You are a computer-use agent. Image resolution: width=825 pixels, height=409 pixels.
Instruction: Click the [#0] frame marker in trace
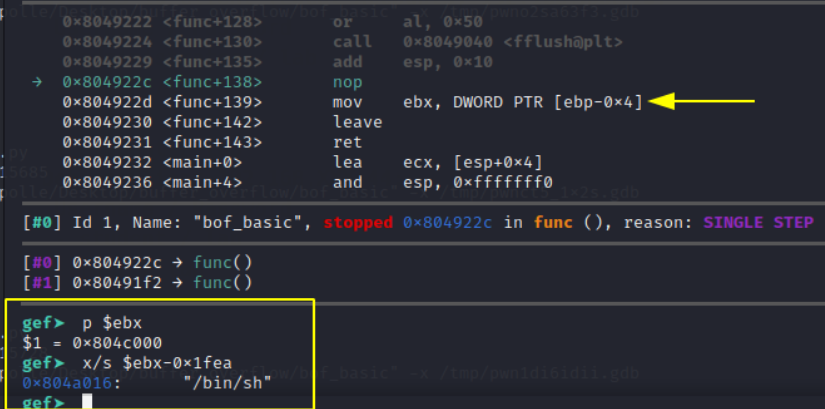click(43, 262)
